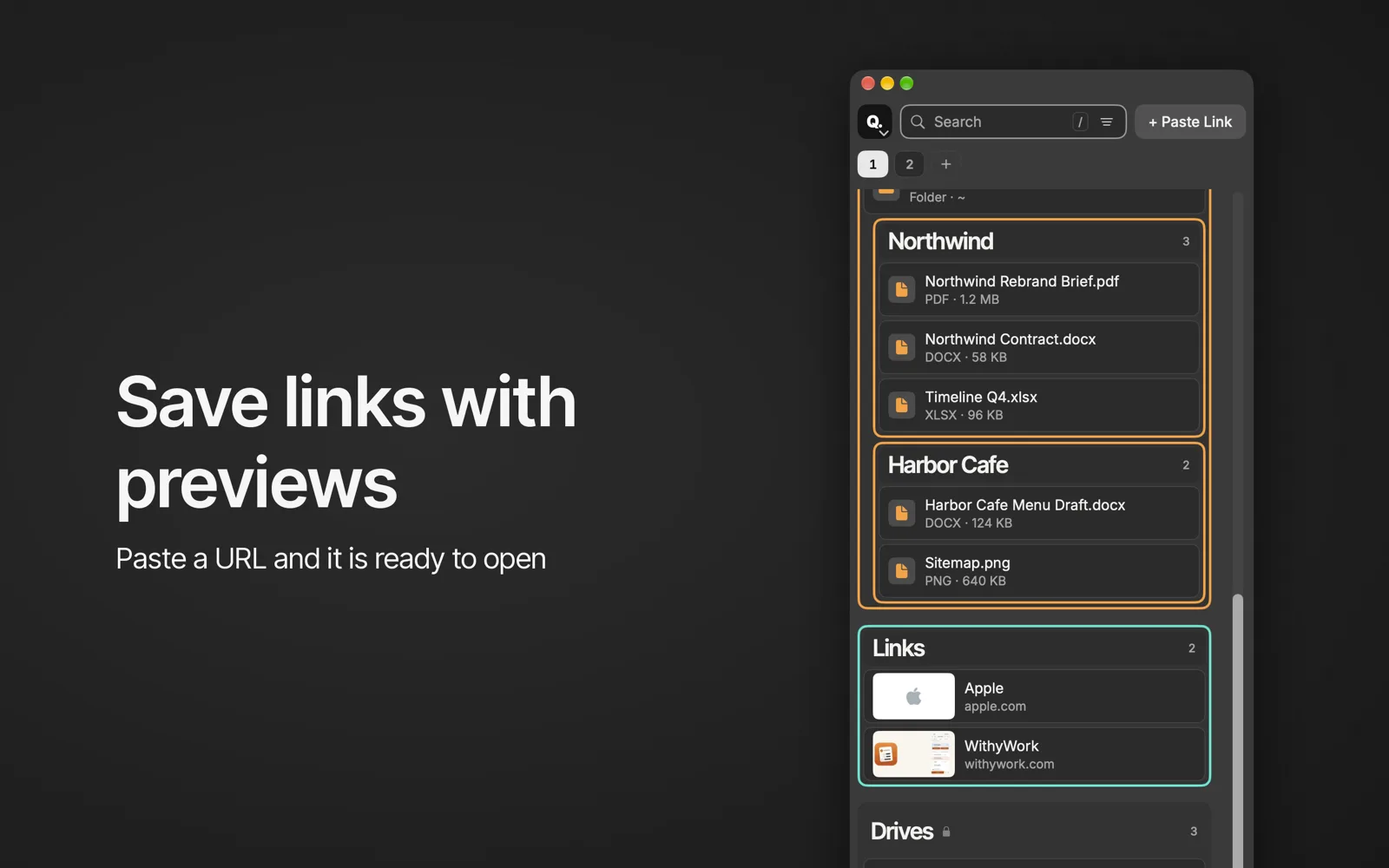Click the vertical scrollbar thumb
Screen dimensions: 1389x868
point(1238,731)
